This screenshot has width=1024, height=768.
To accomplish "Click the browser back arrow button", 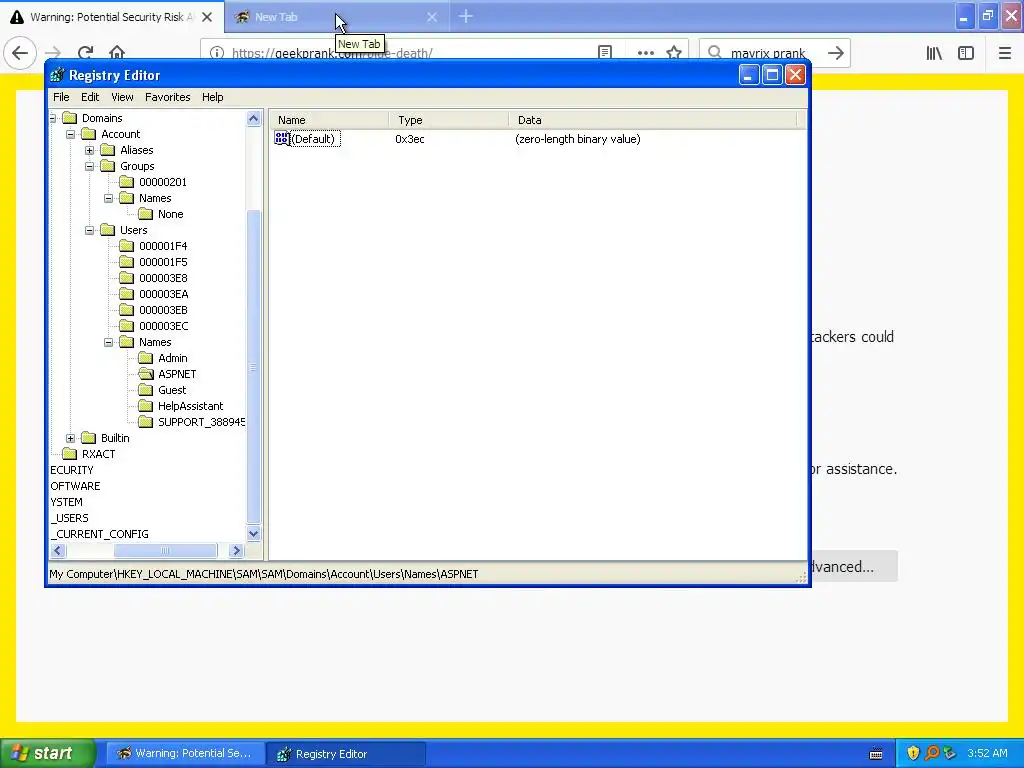I will (20, 53).
